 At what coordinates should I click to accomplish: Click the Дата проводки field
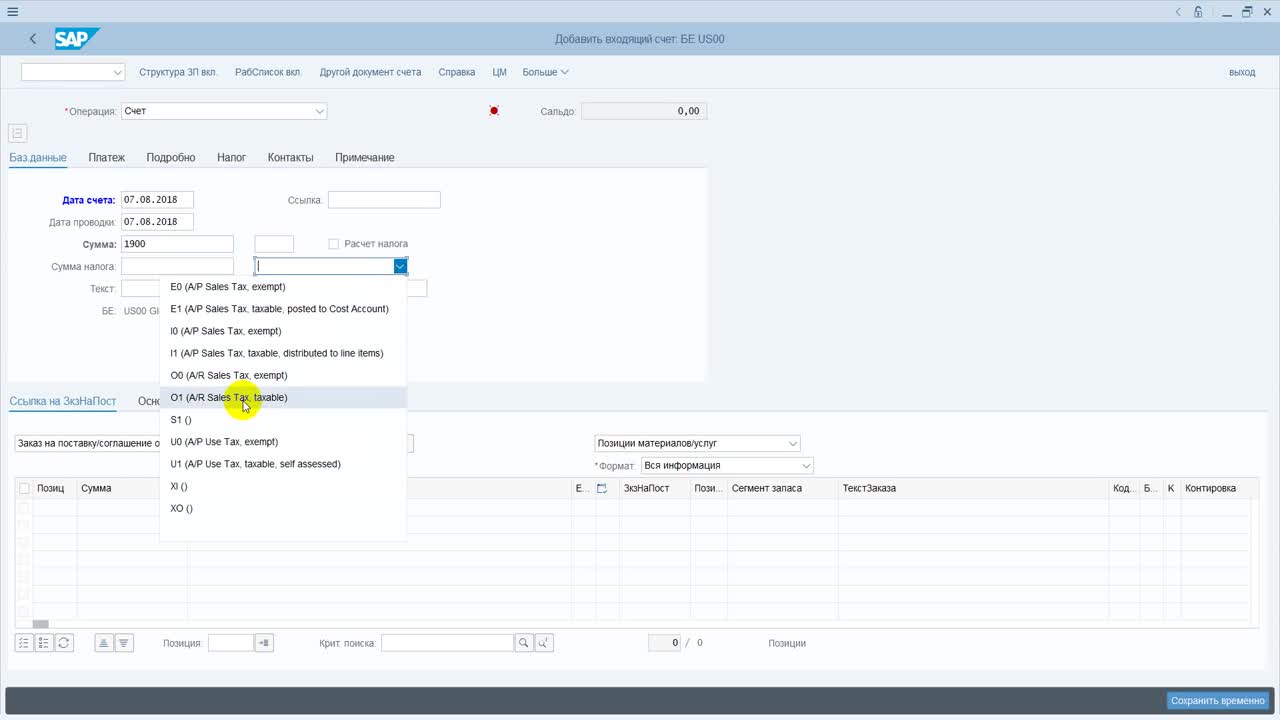tap(157, 222)
